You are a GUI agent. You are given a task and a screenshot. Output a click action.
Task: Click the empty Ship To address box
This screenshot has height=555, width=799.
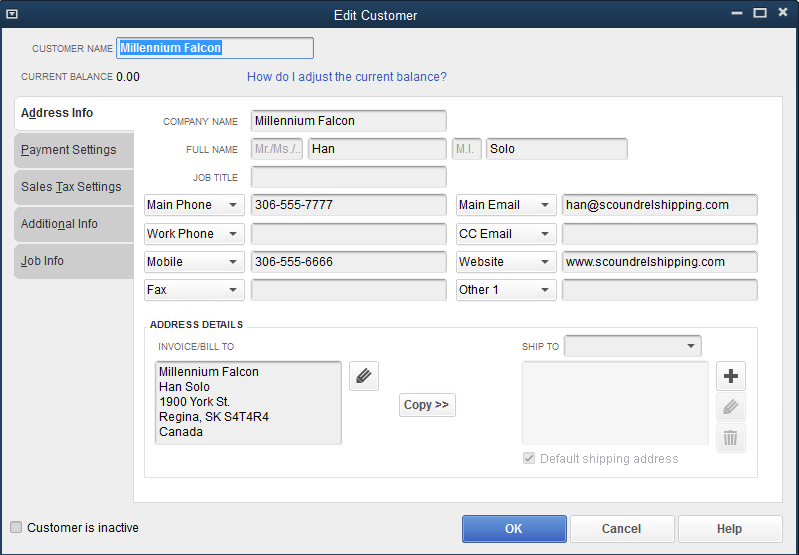[x=615, y=403]
